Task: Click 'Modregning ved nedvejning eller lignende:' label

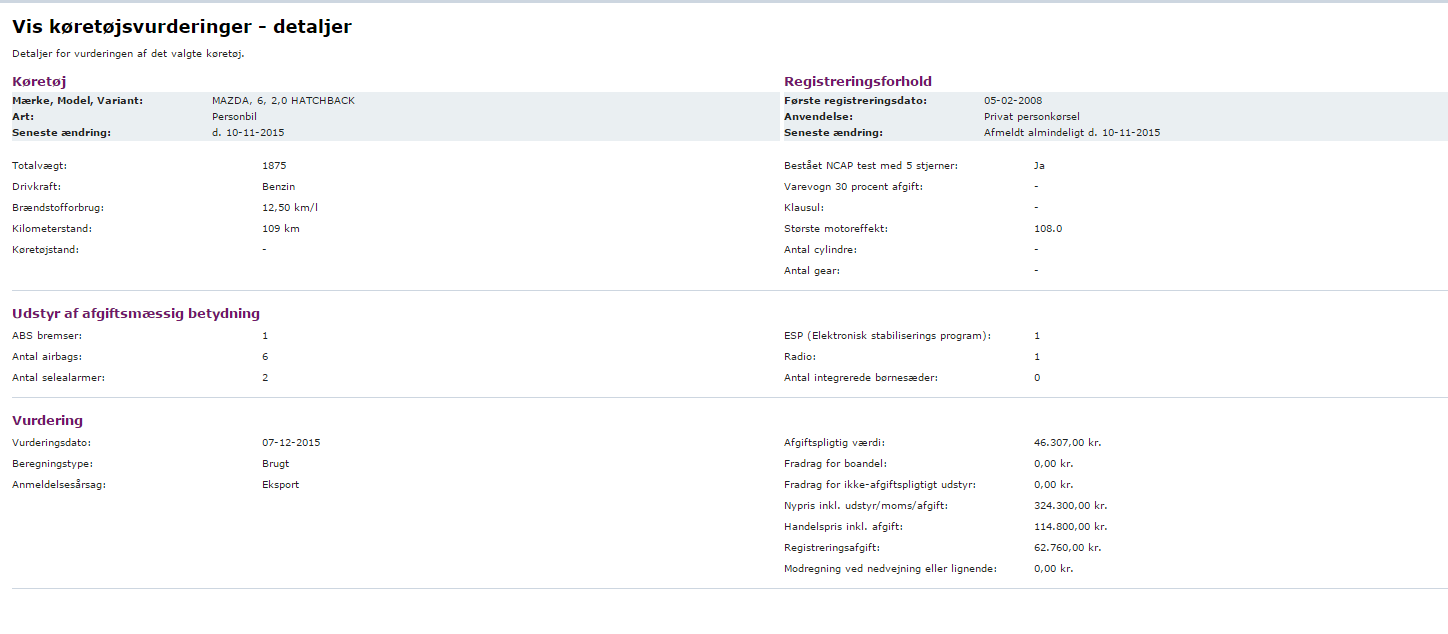Action: point(891,568)
